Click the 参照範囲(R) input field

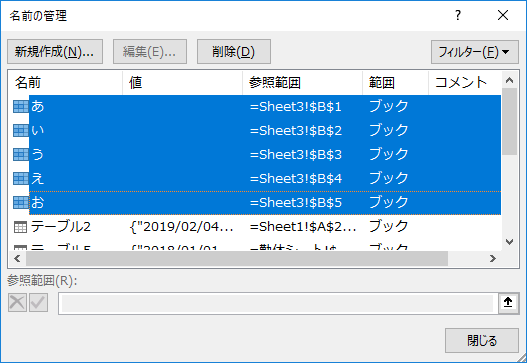278,303
